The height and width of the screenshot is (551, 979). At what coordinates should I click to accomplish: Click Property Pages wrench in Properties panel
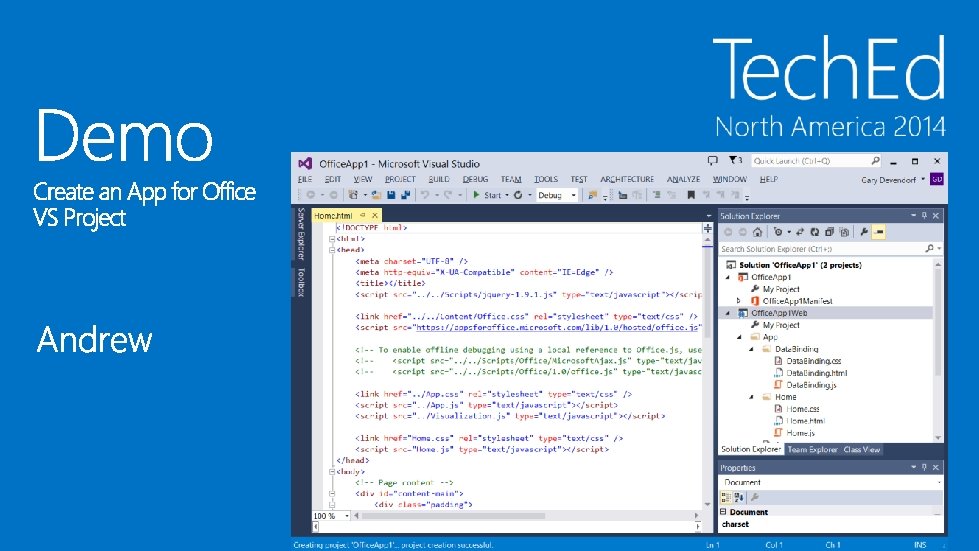click(754, 497)
